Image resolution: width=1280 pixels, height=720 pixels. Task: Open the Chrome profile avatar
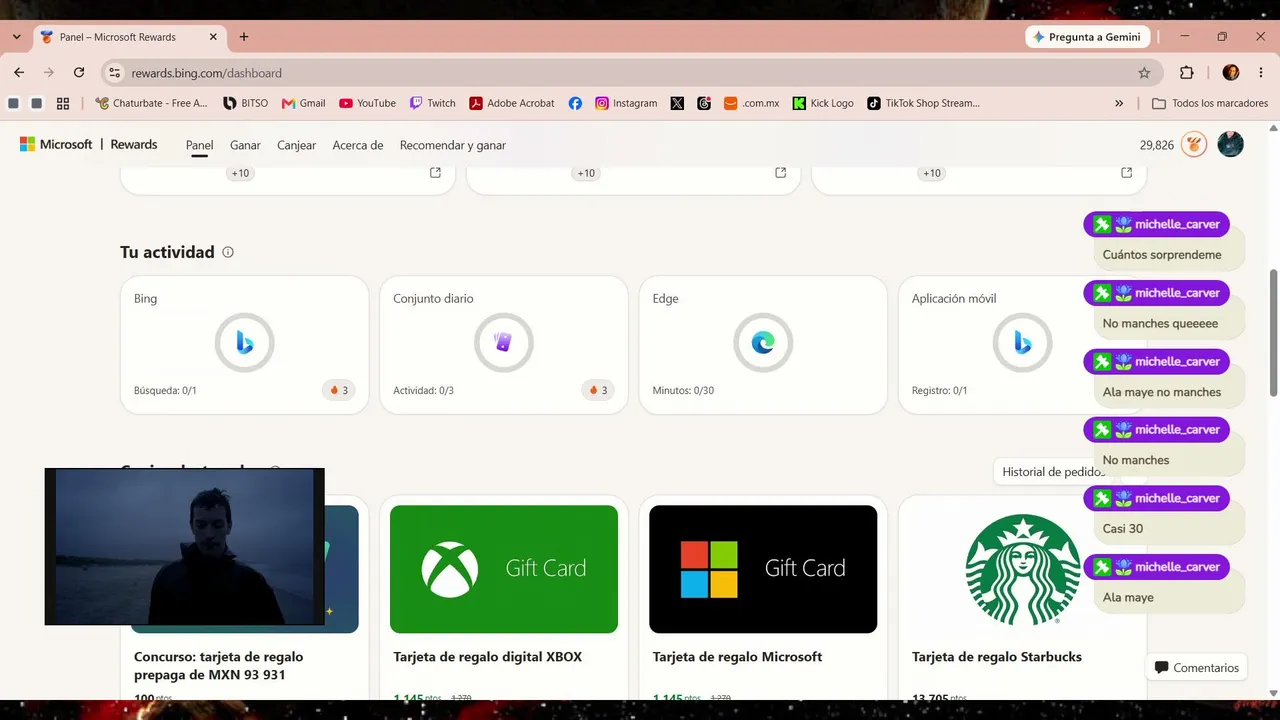click(x=1231, y=73)
